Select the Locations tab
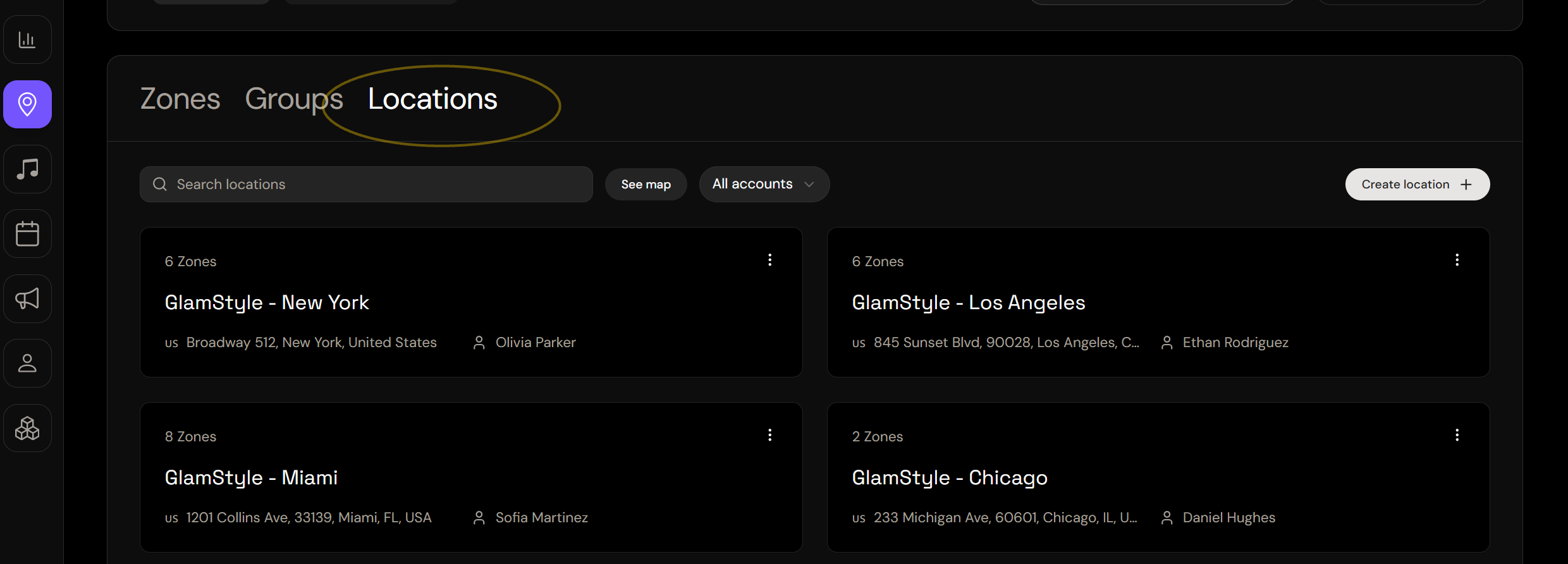Screen dimensions: 1568x564 [x=432, y=99]
